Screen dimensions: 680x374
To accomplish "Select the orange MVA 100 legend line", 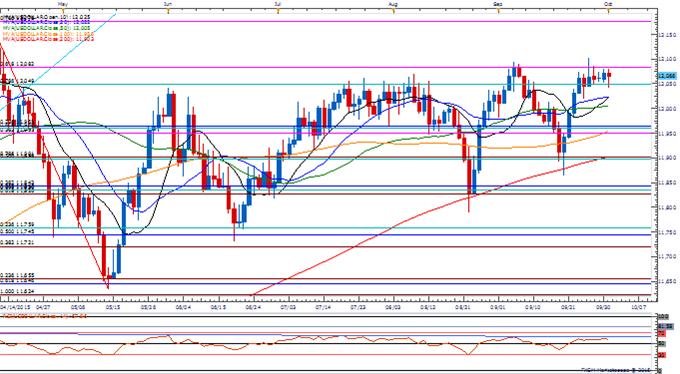I will pyautogui.click(x=48, y=33).
